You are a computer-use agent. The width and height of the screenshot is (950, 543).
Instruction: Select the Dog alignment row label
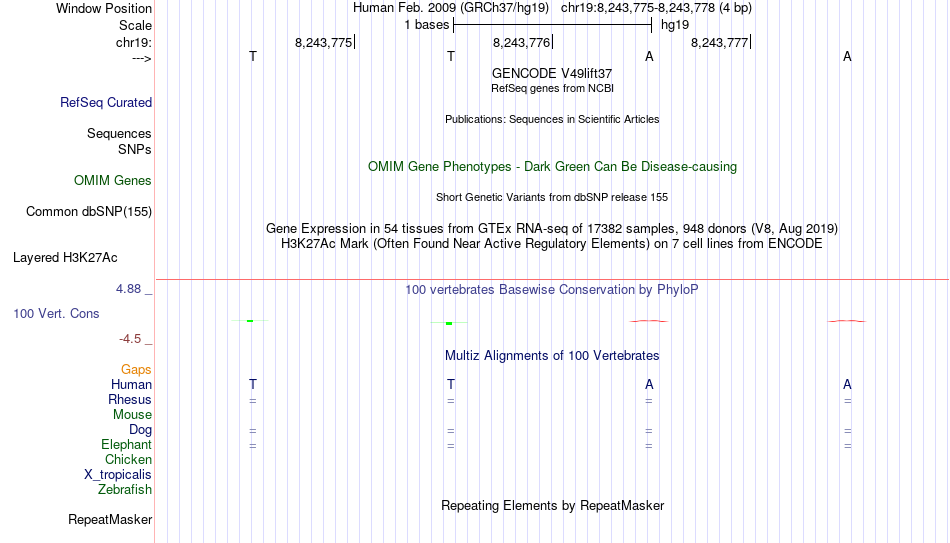(140, 430)
